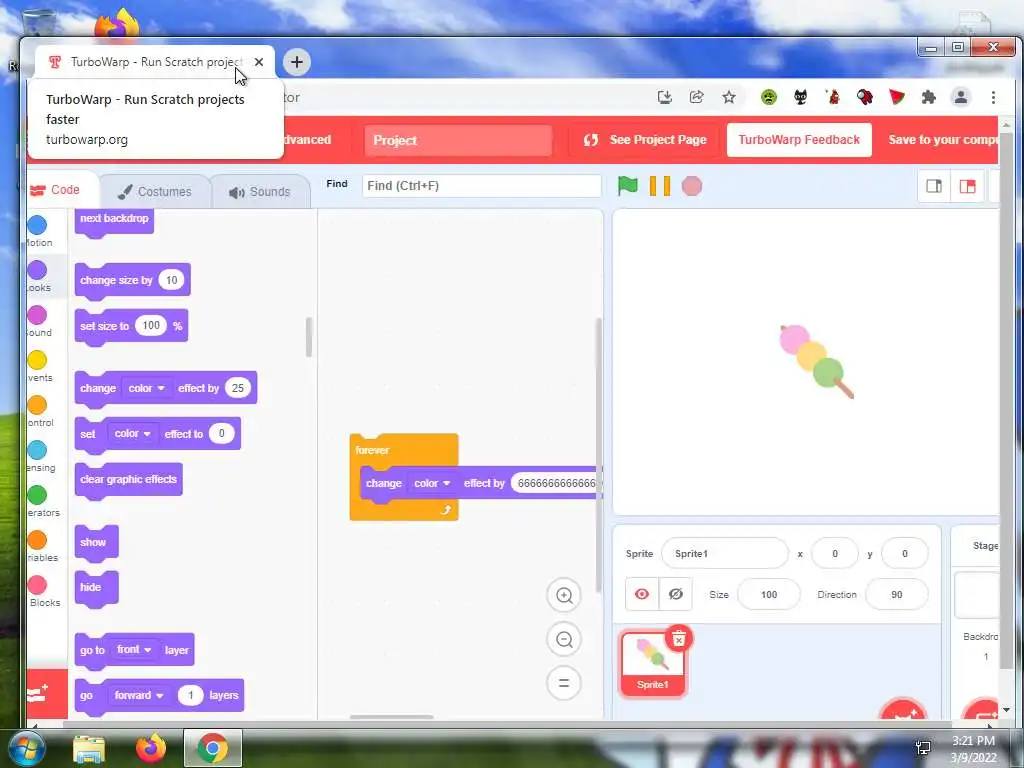Select the Events block category circle
The height and width of the screenshot is (768, 1024).
(37, 360)
